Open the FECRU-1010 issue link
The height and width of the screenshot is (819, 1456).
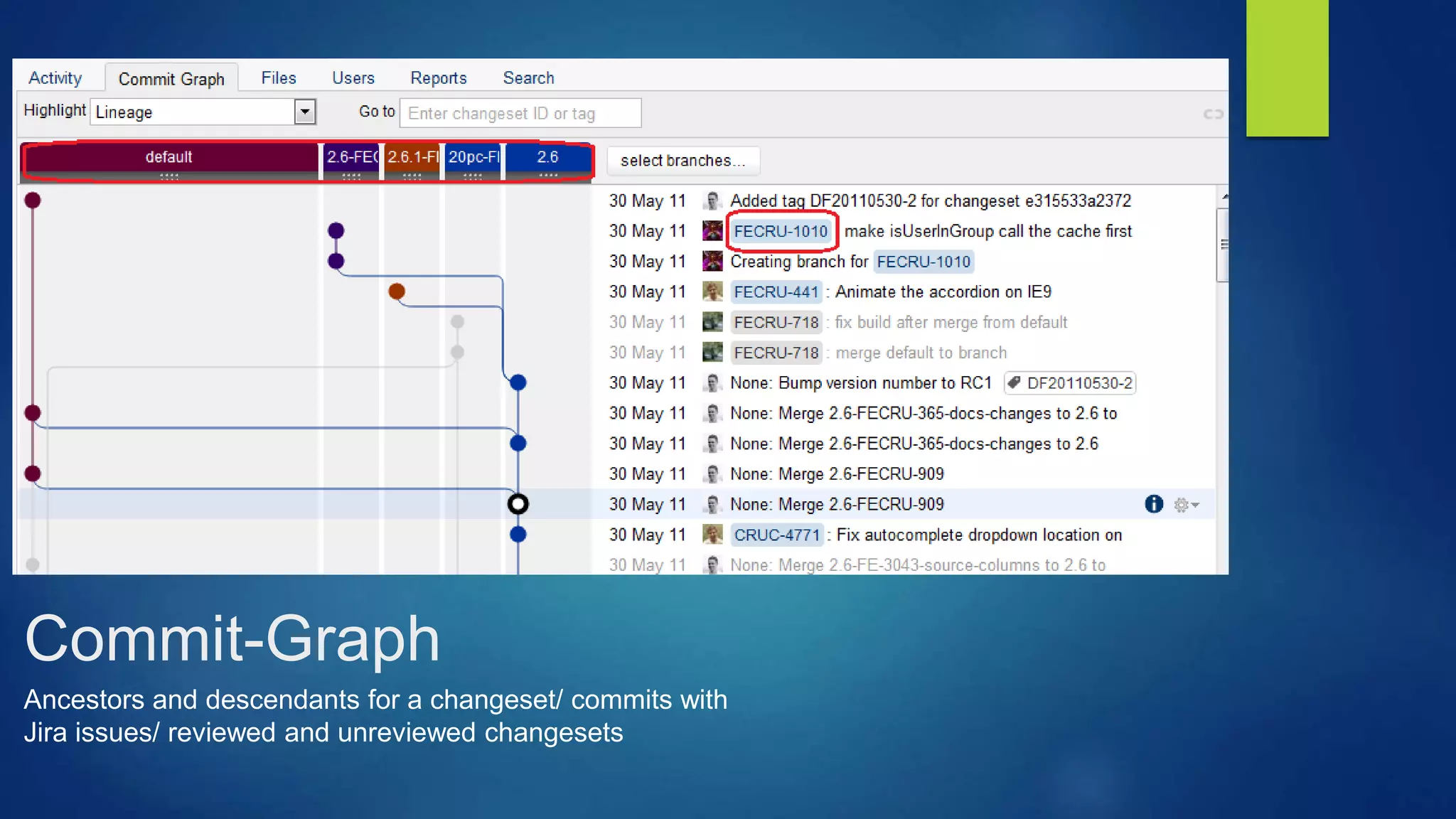pyautogui.click(x=781, y=231)
